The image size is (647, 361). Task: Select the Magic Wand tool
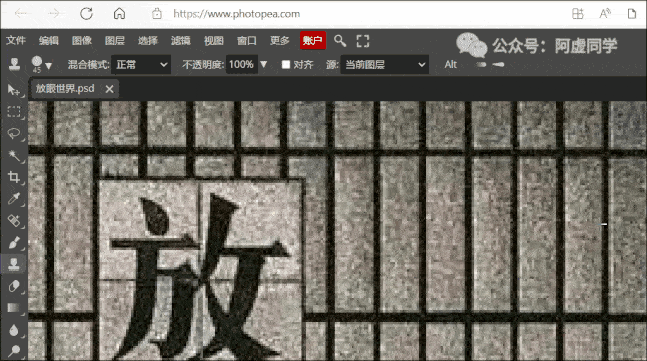coord(14,156)
